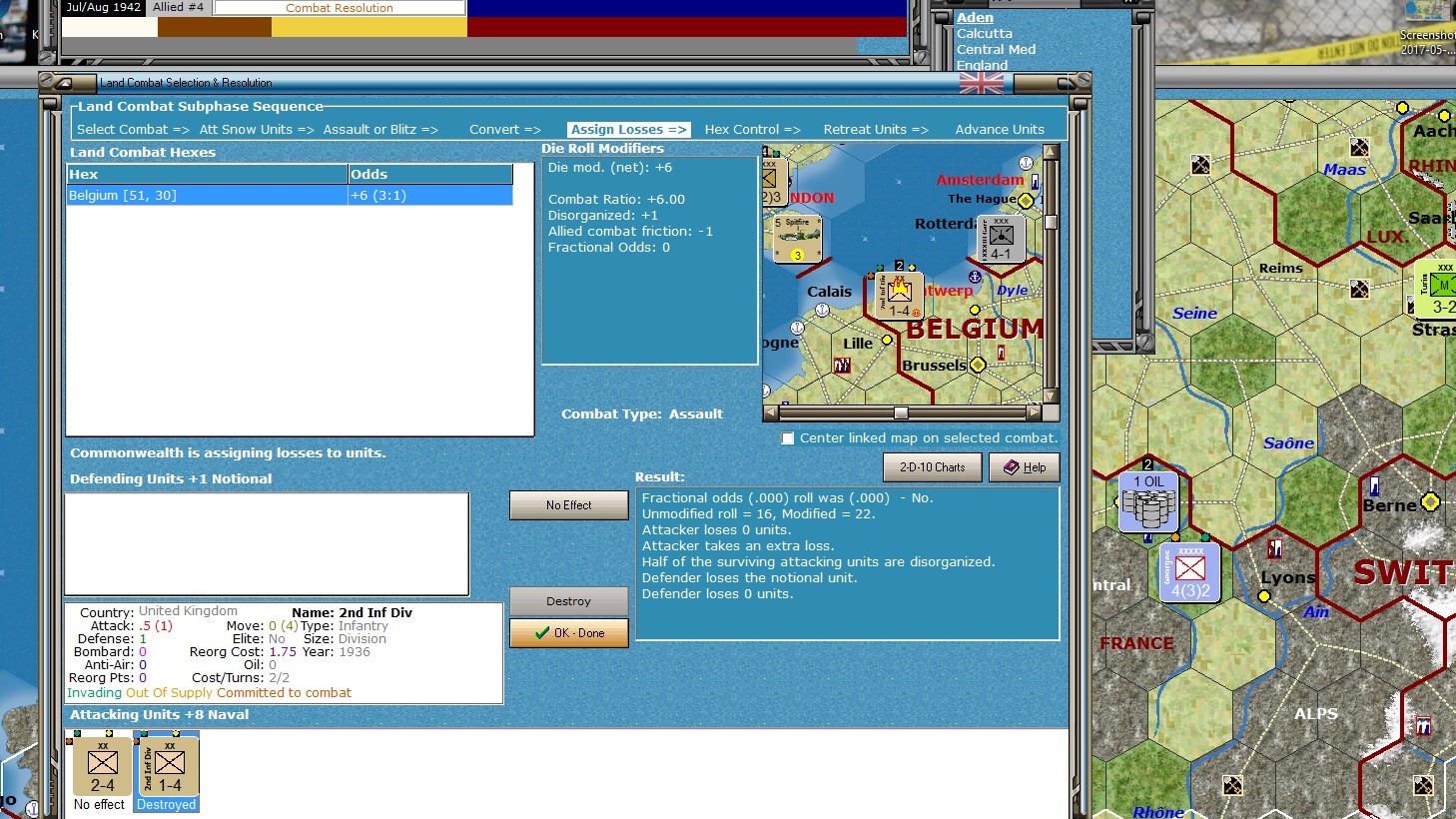Click the blue port anchor above Antwerp

pyautogui.click(x=975, y=277)
